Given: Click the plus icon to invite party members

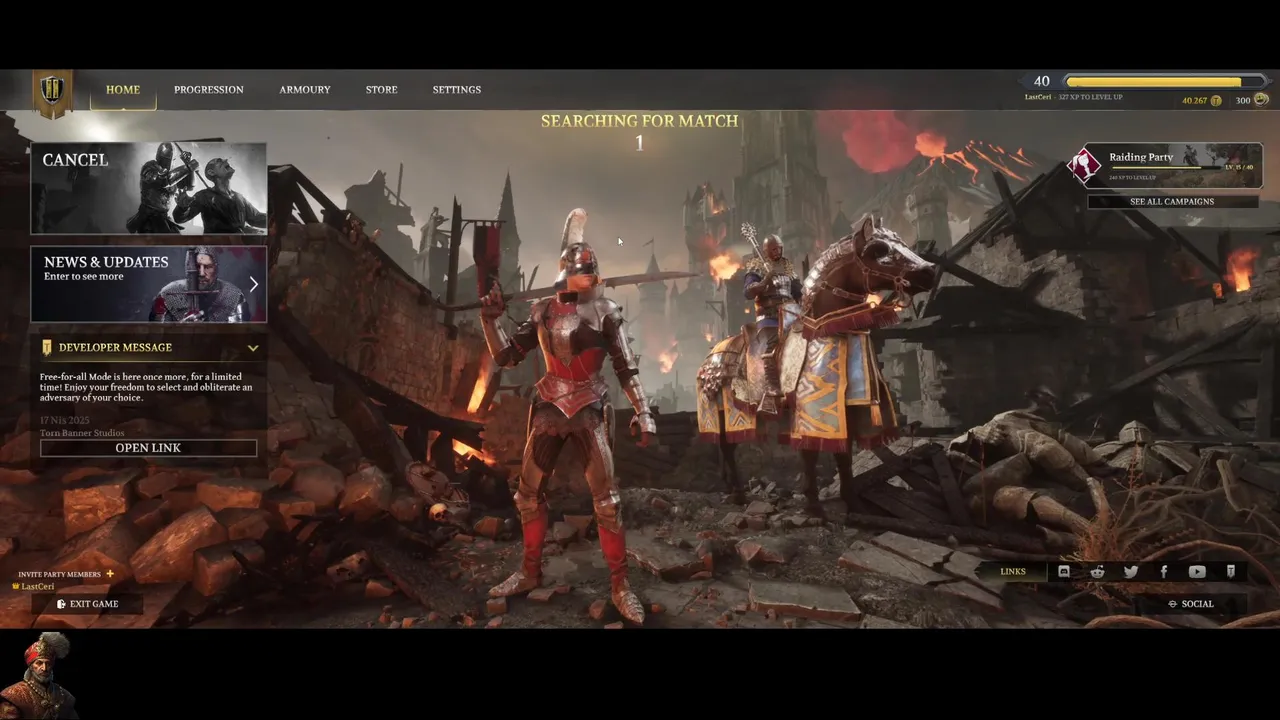Looking at the screenshot, I should click(110, 574).
